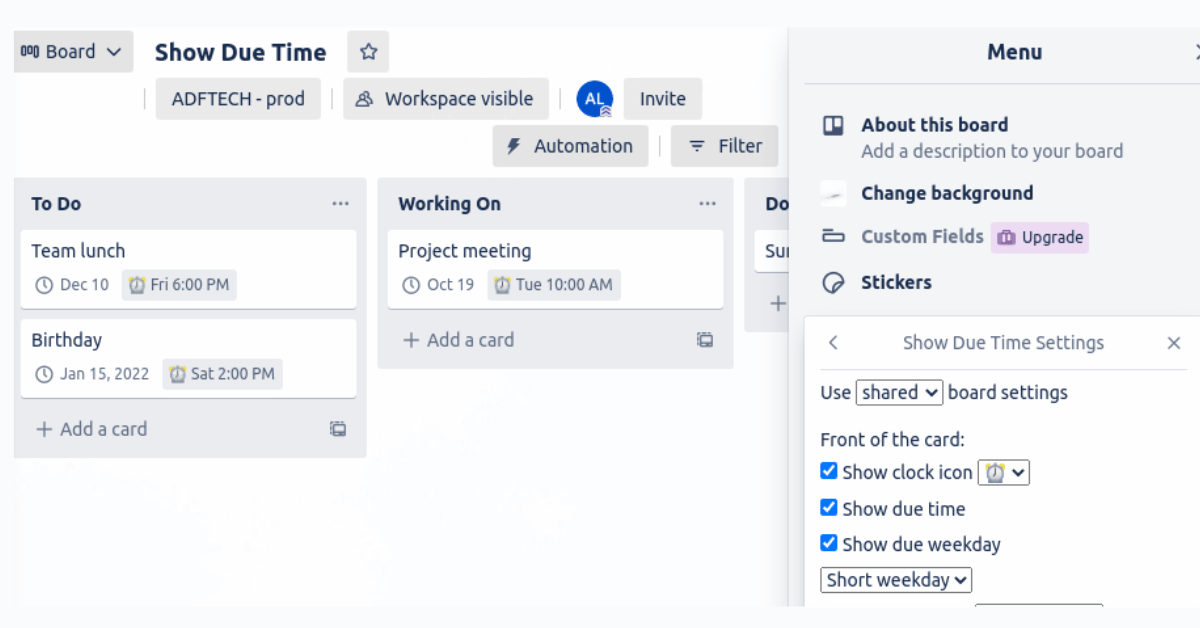
Task: Star the Show Due Time board
Action: tap(367, 51)
